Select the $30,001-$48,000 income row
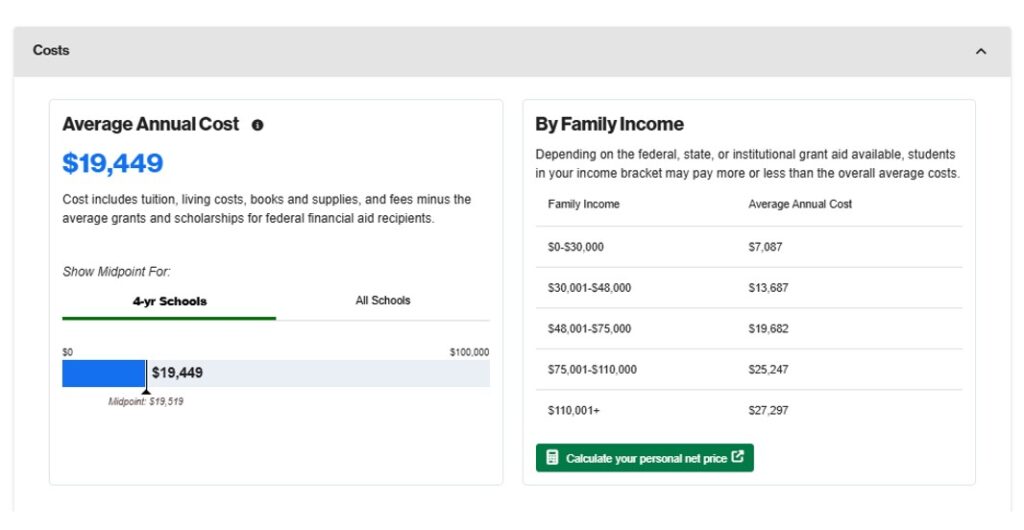1024x530 pixels. pyautogui.click(x=589, y=288)
